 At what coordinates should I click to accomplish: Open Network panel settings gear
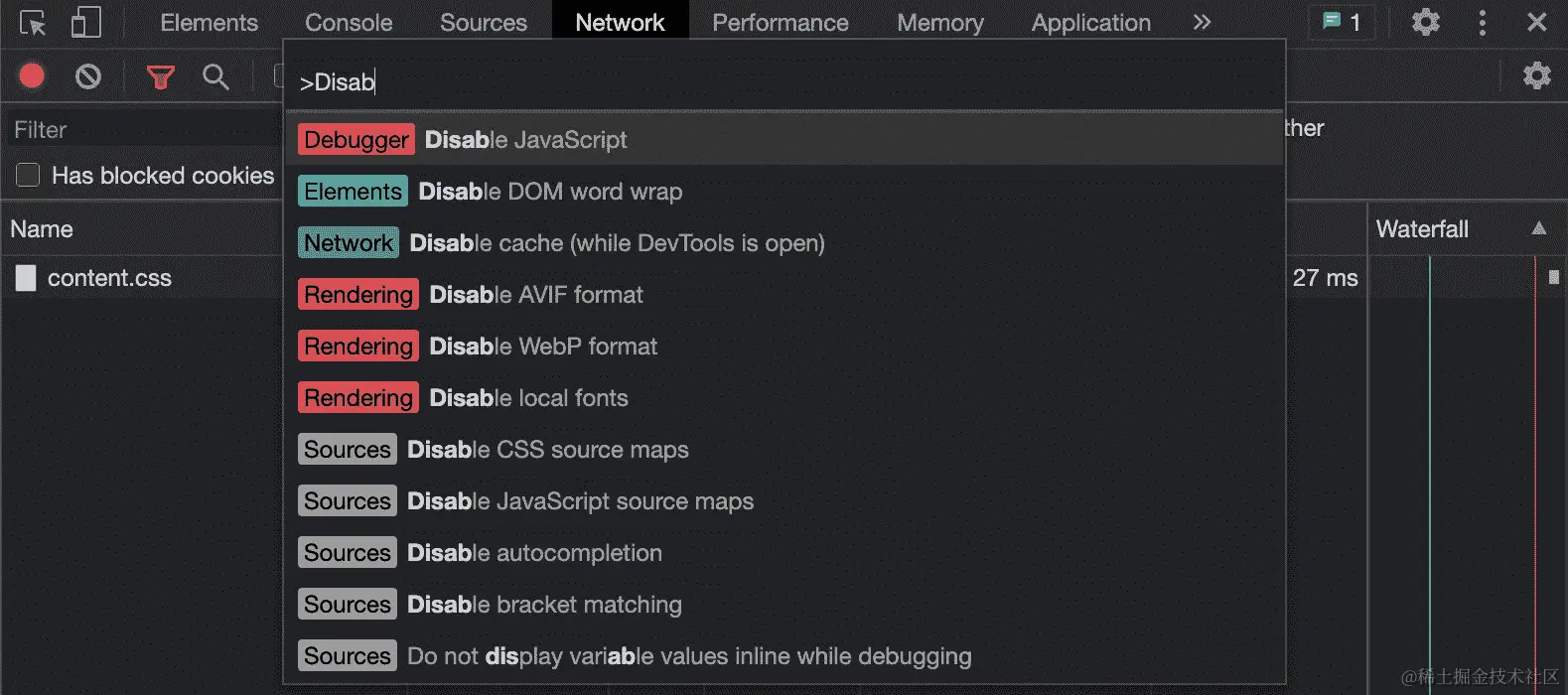[1537, 75]
